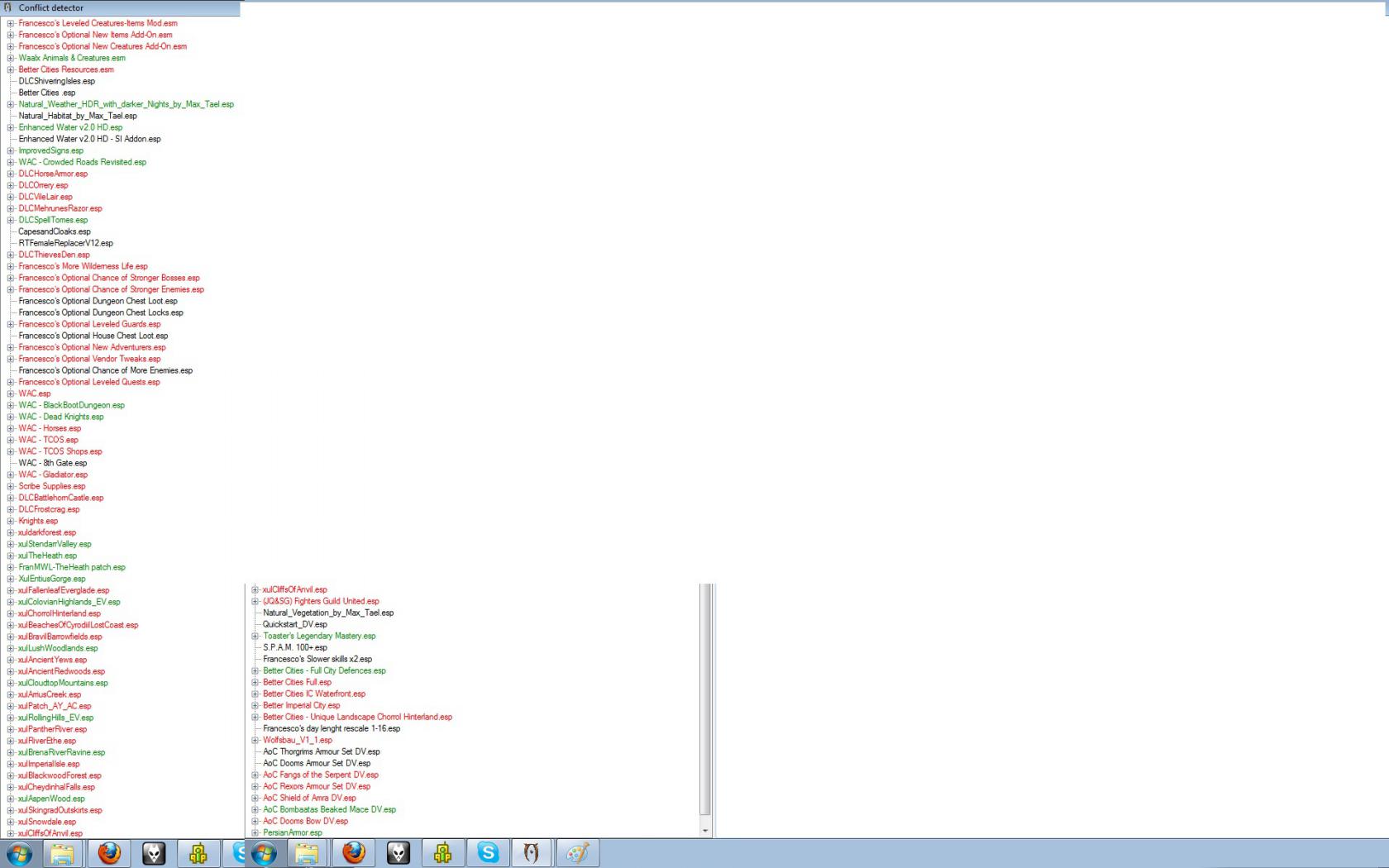The height and width of the screenshot is (868, 1389).
Task: Expand the Knights.esp tree node
Action: coord(11,521)
